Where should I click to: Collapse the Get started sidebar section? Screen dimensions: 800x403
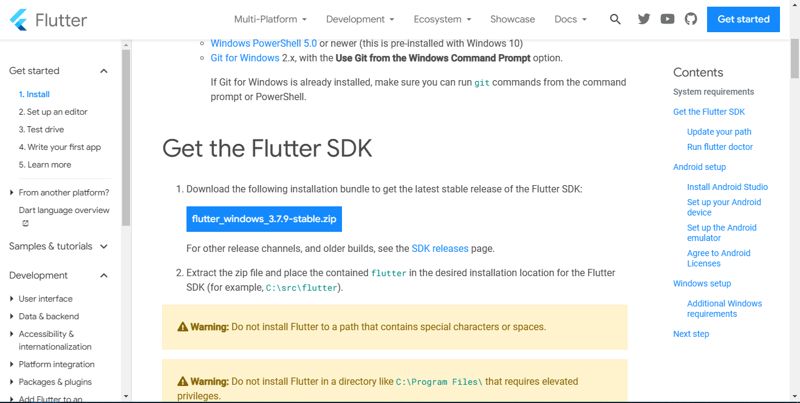pos(103,71)
